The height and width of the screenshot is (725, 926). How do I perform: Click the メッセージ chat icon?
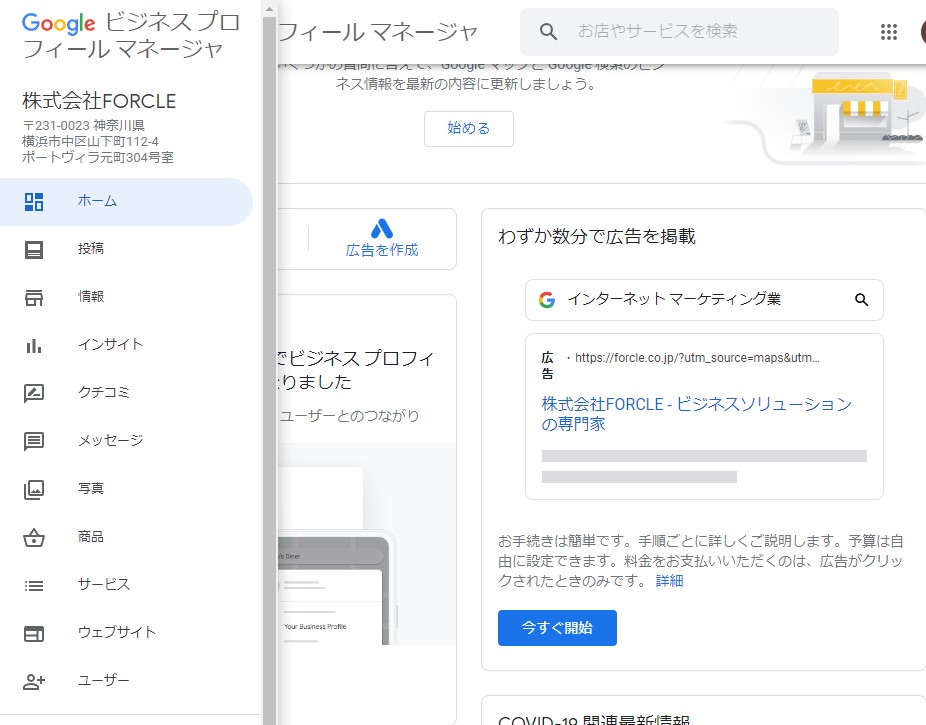(x=34, y=441)
